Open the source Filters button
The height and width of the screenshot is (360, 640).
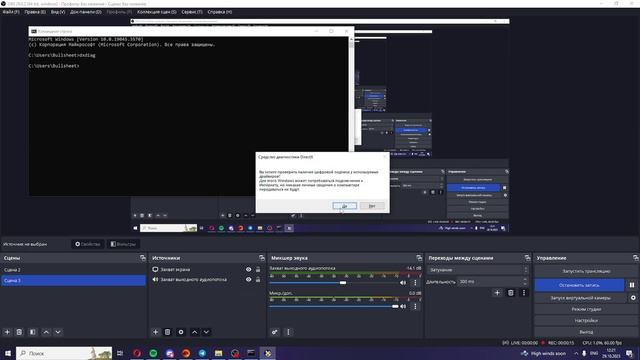[x=123, y=244]
